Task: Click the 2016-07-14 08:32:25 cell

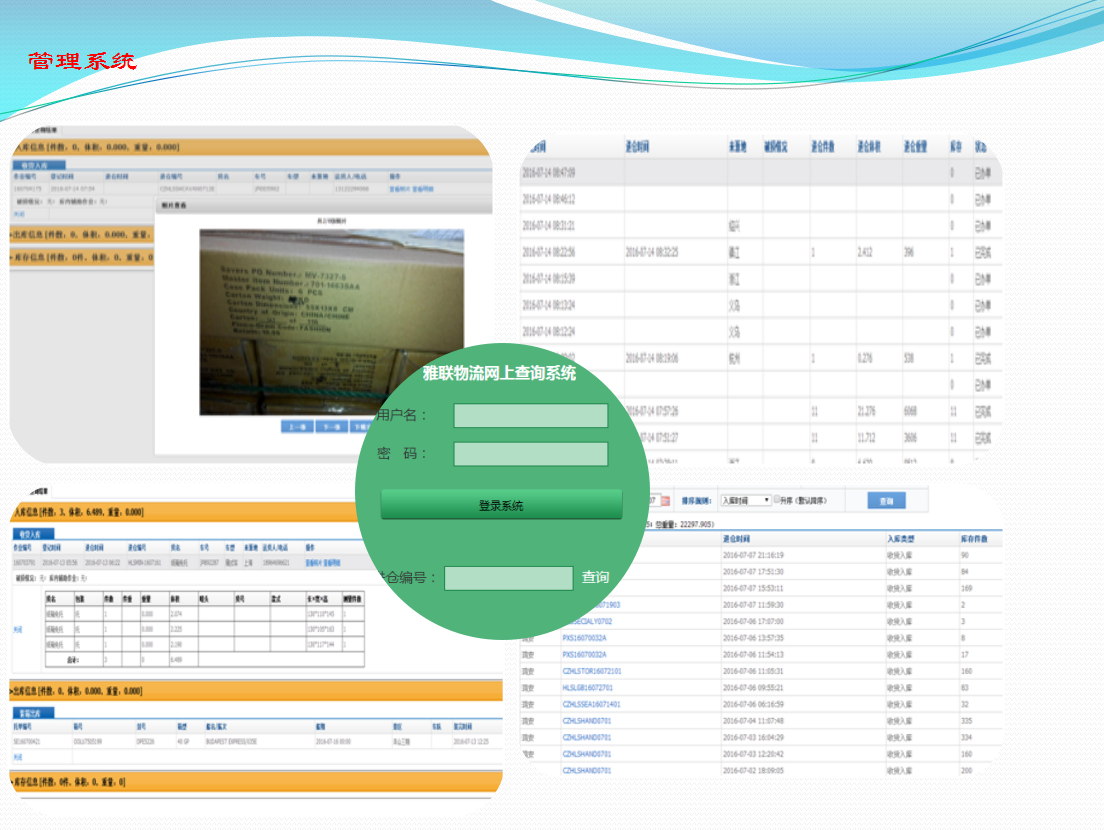Action: pos(652,252)
